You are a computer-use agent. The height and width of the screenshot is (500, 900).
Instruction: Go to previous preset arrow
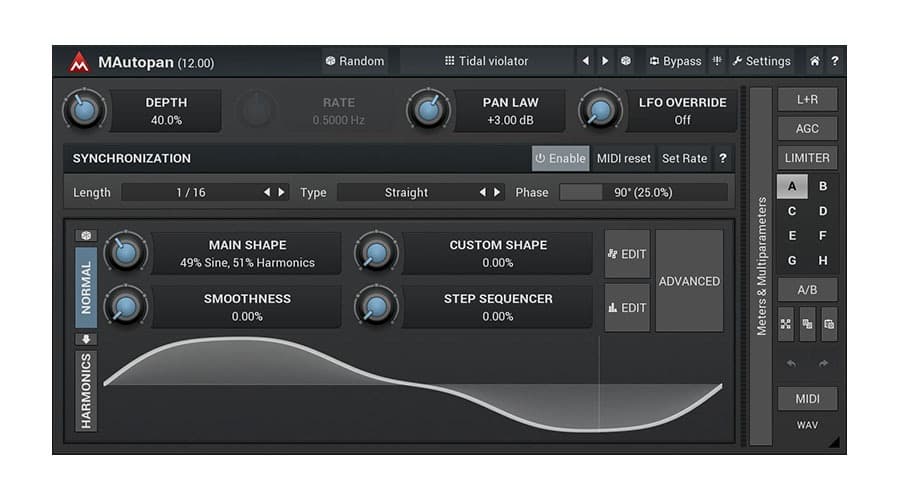(585, 61)
